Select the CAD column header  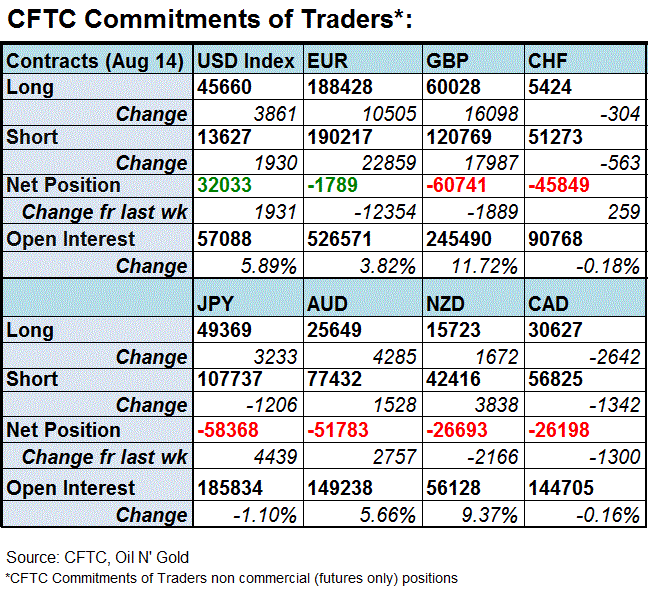pyautogui.click(x=549, y=305)
